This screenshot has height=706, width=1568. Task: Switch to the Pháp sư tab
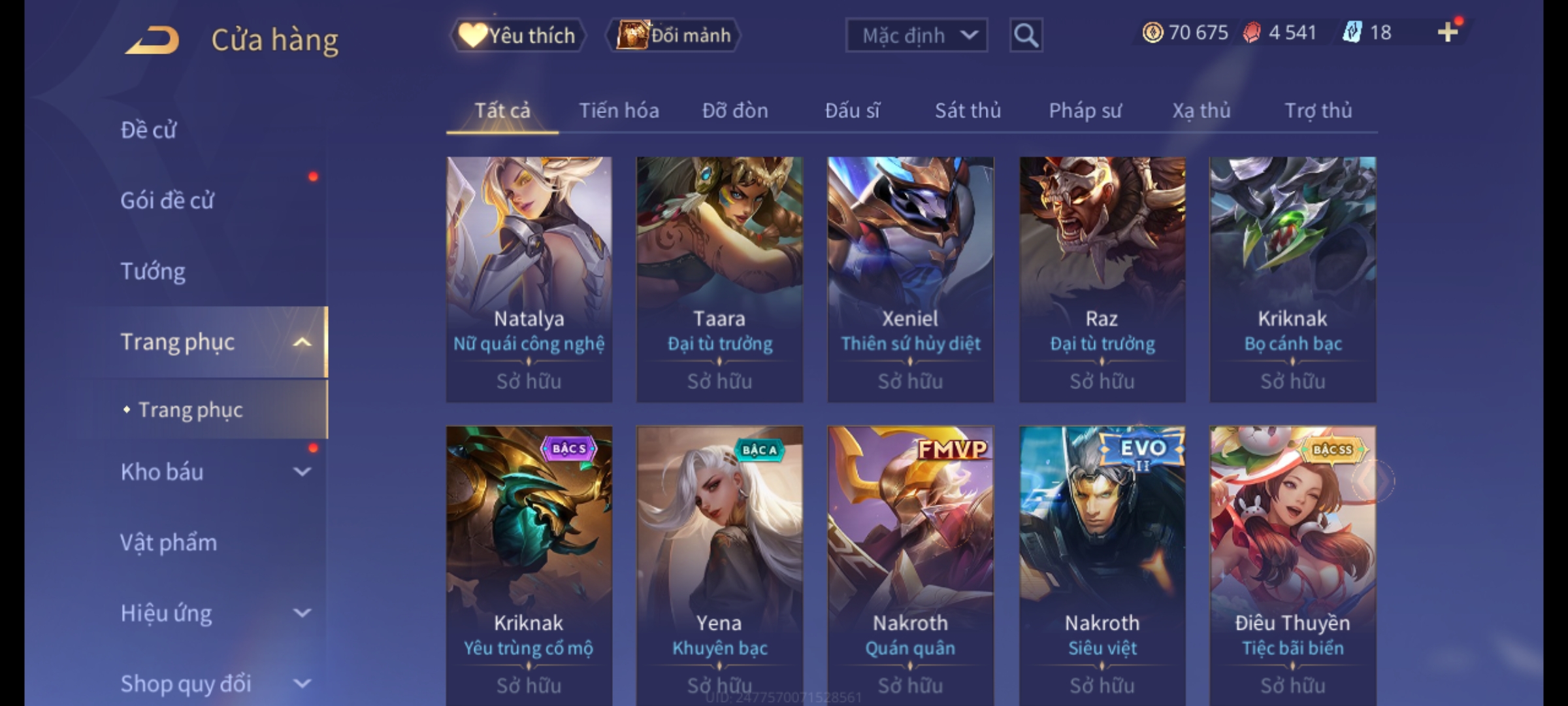pyautogui.click(x=1085, y=110)
